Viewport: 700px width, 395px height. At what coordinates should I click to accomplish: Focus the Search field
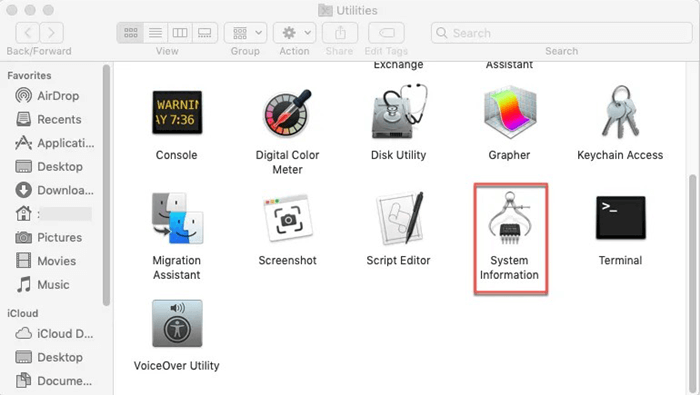pos(562,33)
